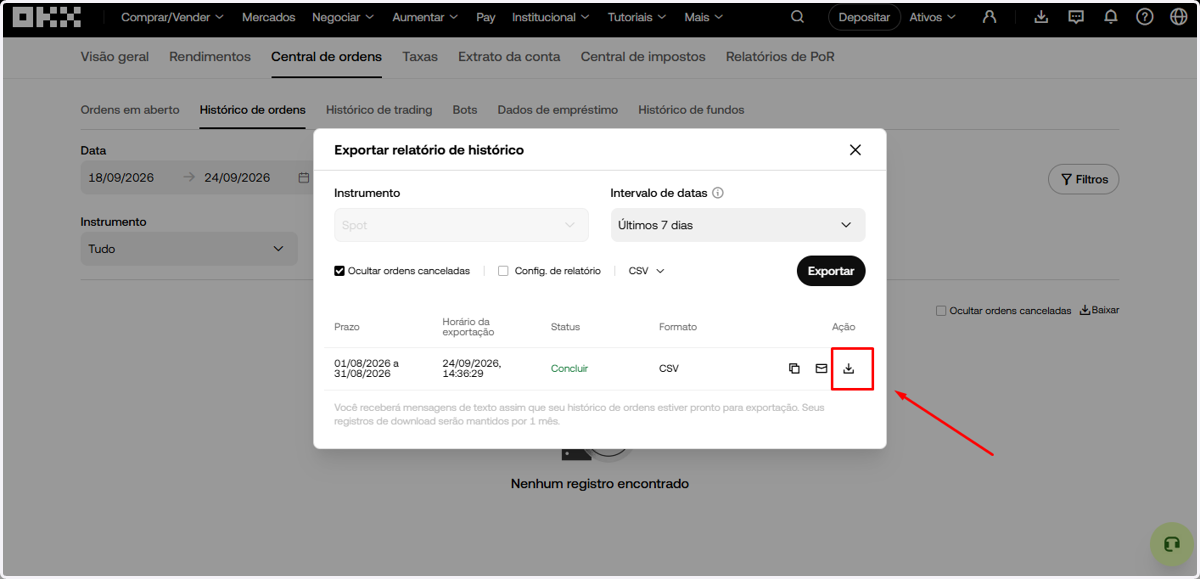Image resolution: width=1200 pixels, height=579 pixels.
Task: Click the Concluir status text
Action: [x=569, y=369]
